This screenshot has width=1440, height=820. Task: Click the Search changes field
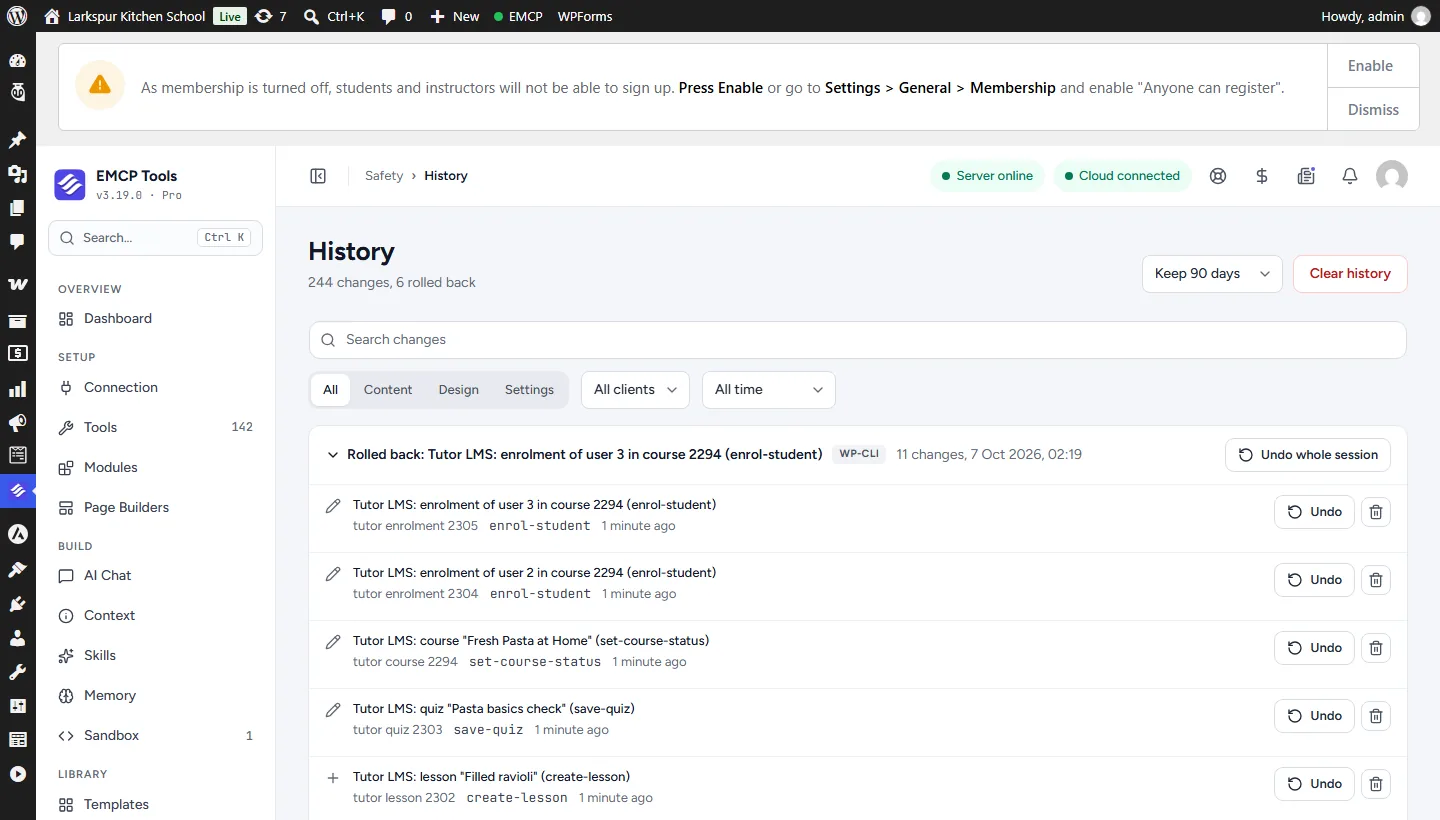858,340
